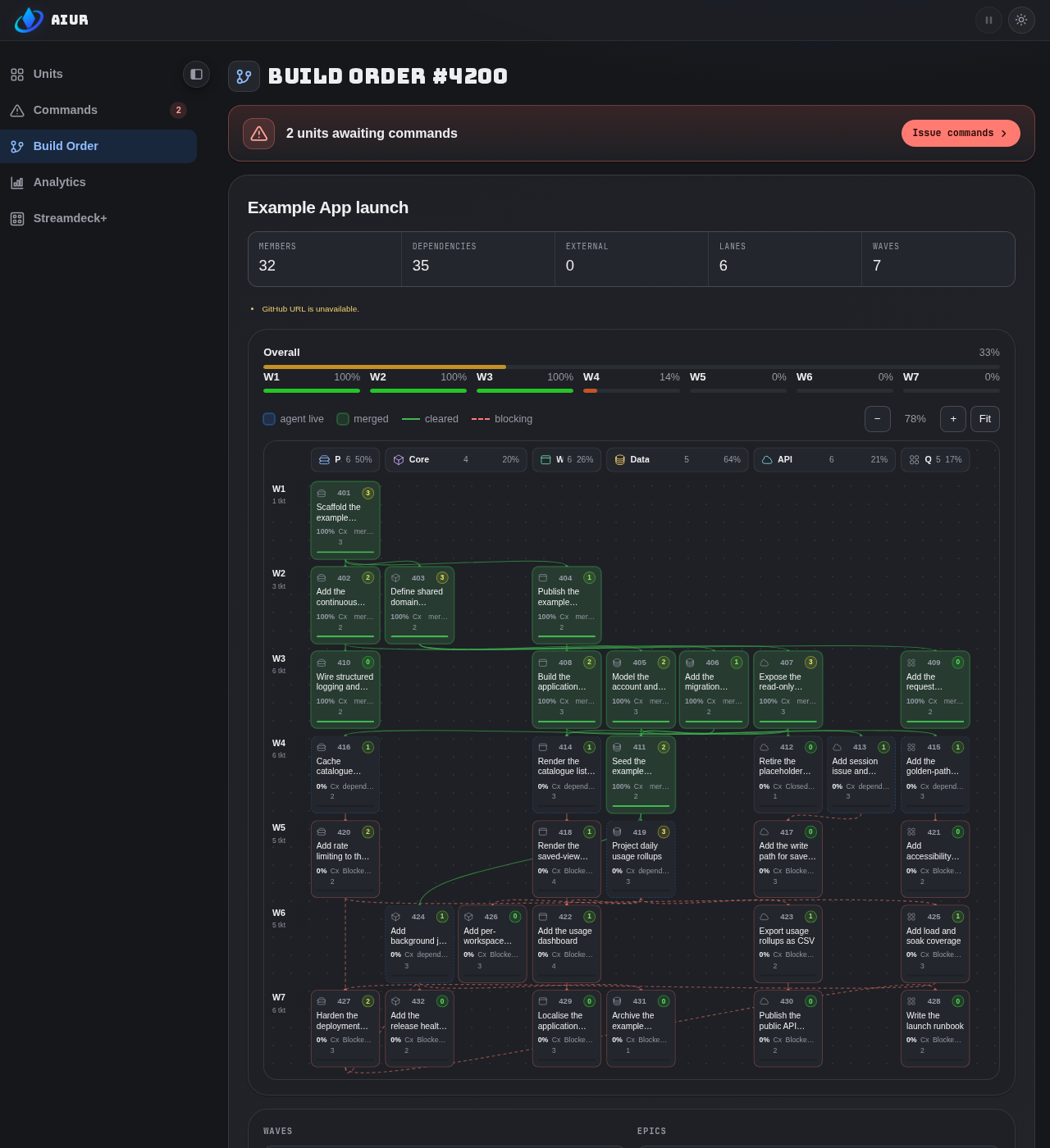Select Build Order in the sidebar
The height and width of the screenshot is (1148, 1050).
[x=98, y=146]
